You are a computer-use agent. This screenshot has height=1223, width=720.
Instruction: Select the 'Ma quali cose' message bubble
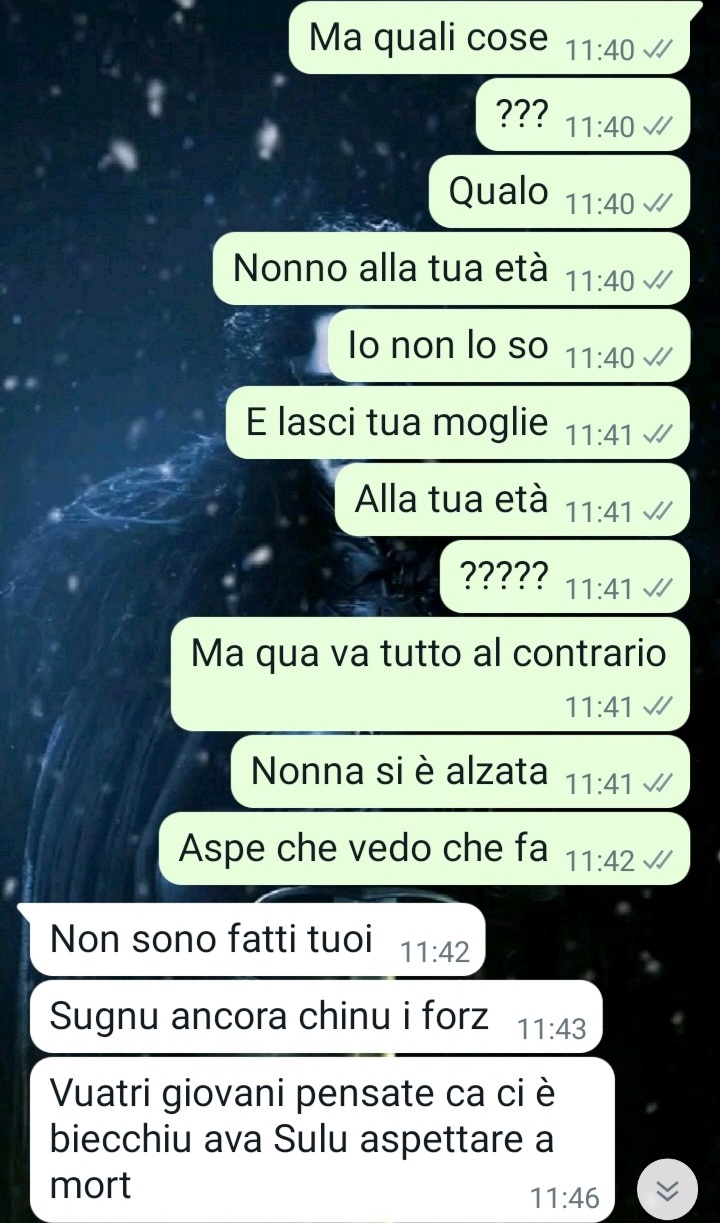pyautogui.click(x=490, y=37)
